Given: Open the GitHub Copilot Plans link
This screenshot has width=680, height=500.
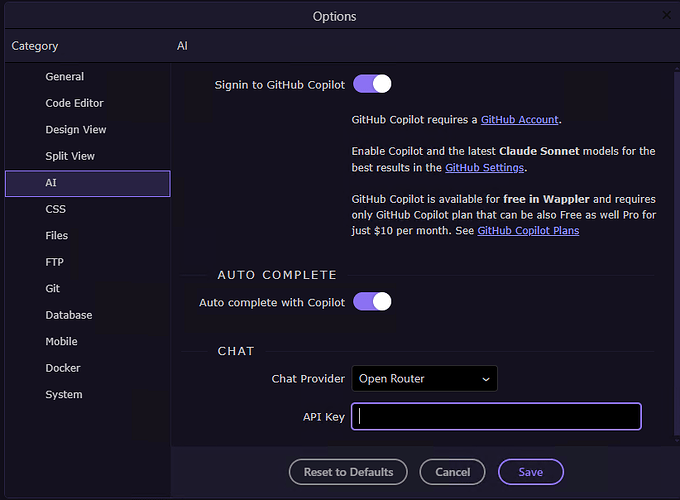Looking at the screenshot, I should [528, 231].
